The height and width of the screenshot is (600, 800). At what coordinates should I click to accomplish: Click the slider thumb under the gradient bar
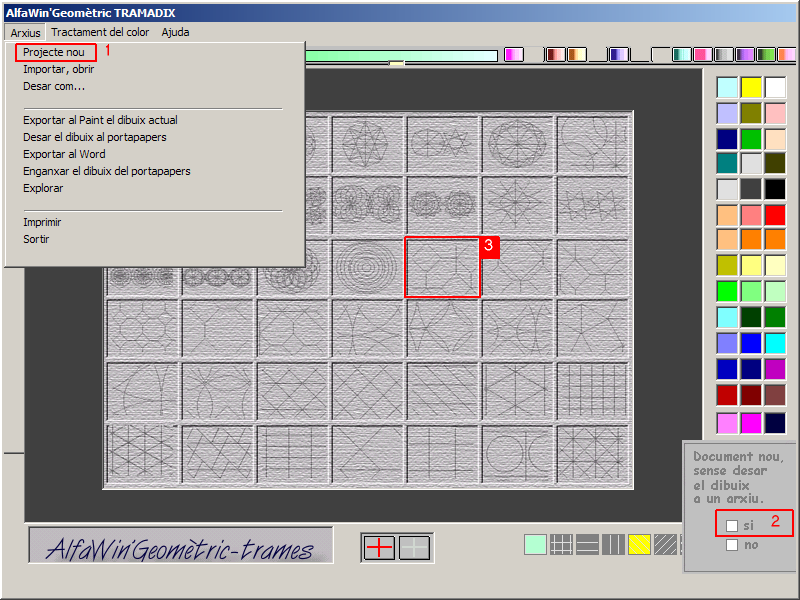click(x=396, y=64)
